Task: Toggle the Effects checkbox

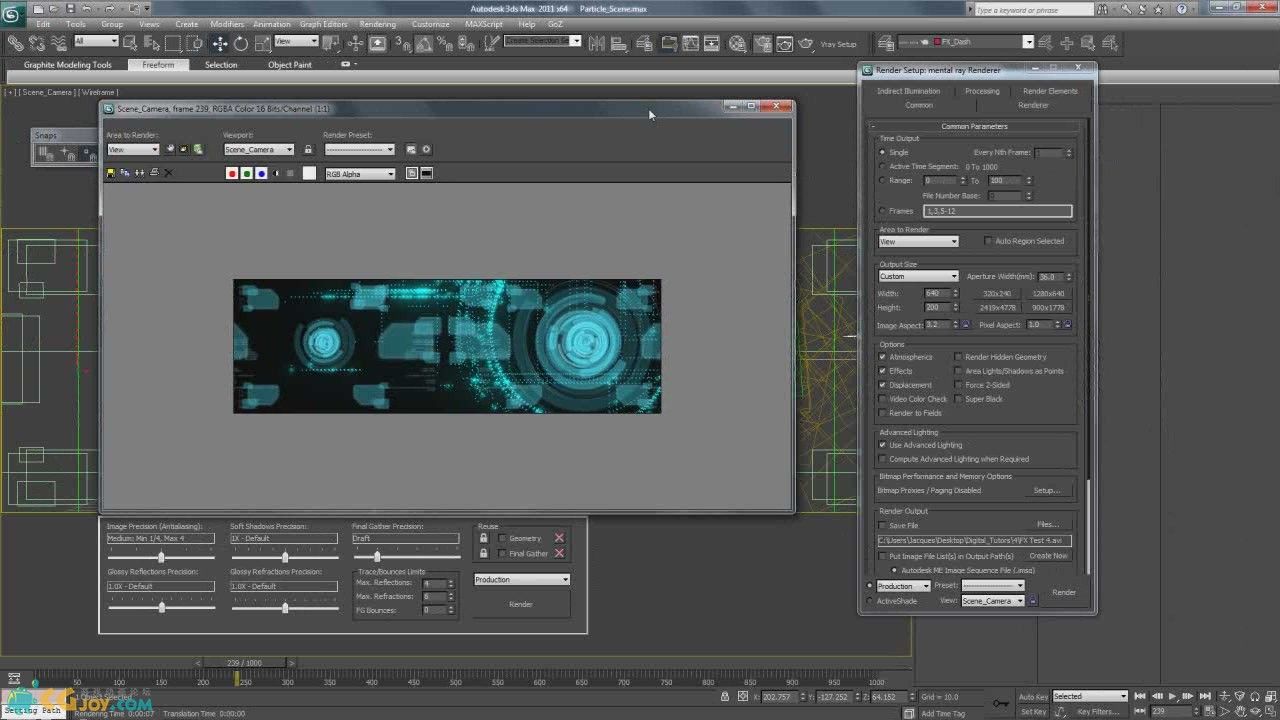Action: [x=882, y=371]
